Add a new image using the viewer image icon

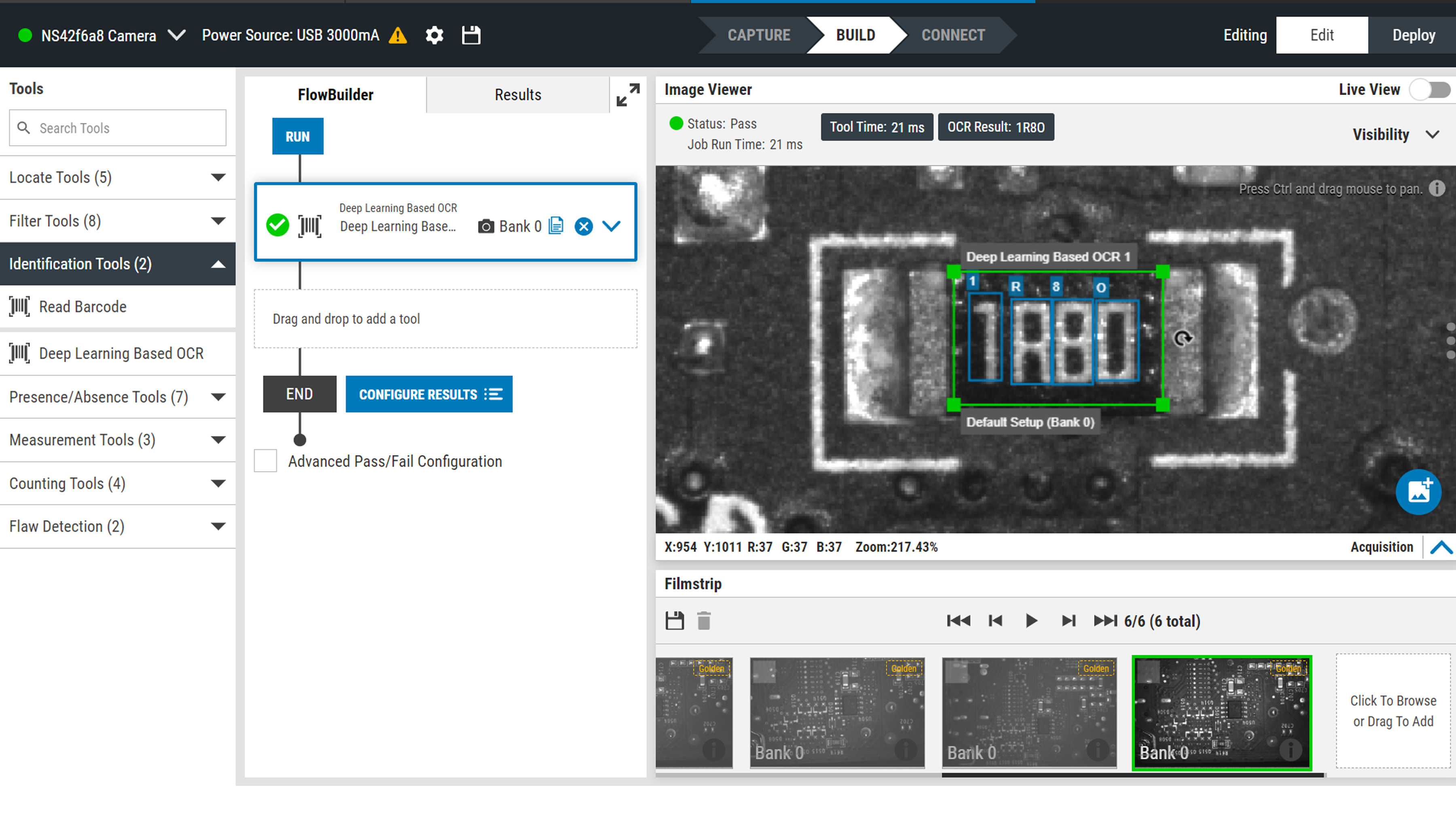point(1419,492)
